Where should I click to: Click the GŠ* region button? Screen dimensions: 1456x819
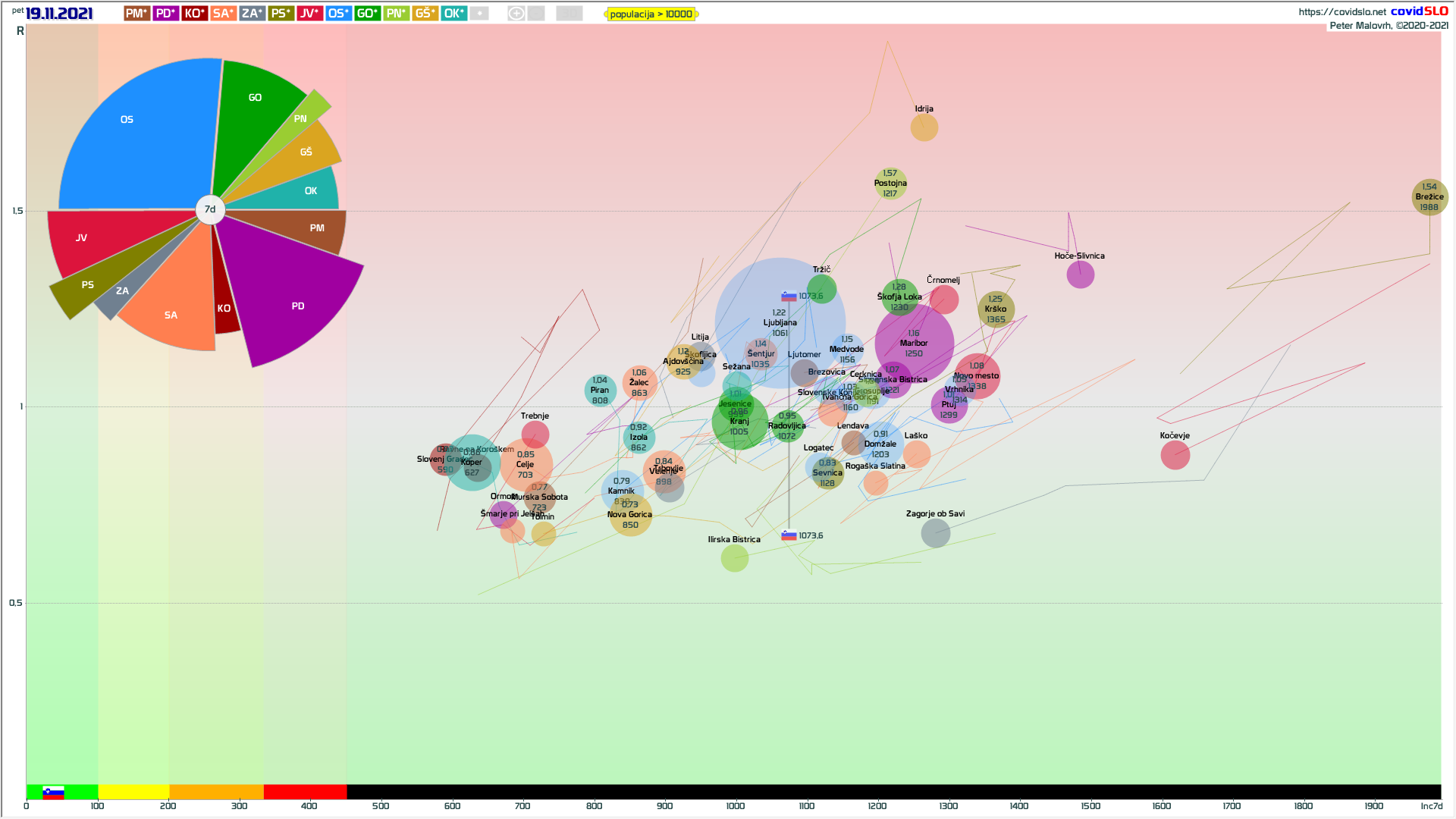tap(425, 13)
